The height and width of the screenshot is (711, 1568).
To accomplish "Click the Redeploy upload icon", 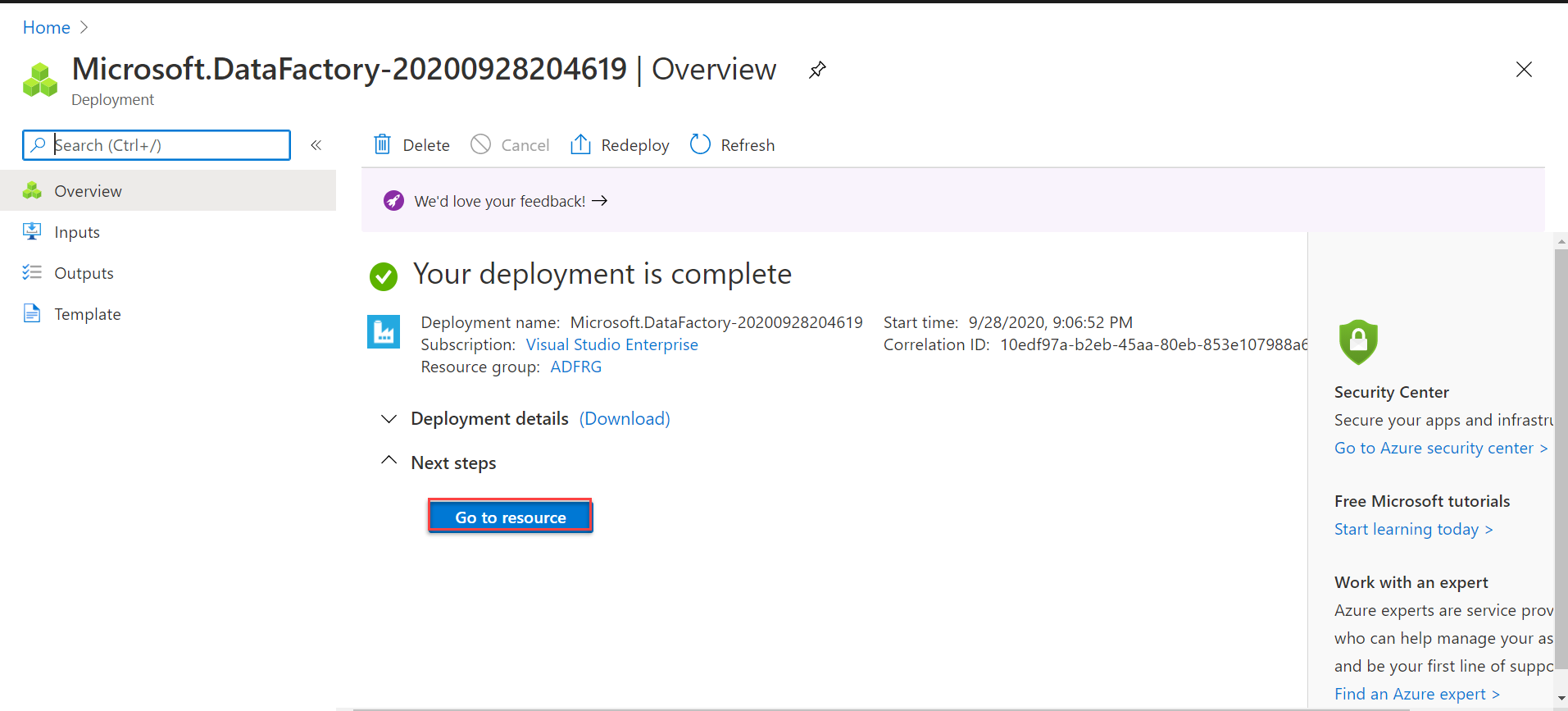I will tap(580, 145).
